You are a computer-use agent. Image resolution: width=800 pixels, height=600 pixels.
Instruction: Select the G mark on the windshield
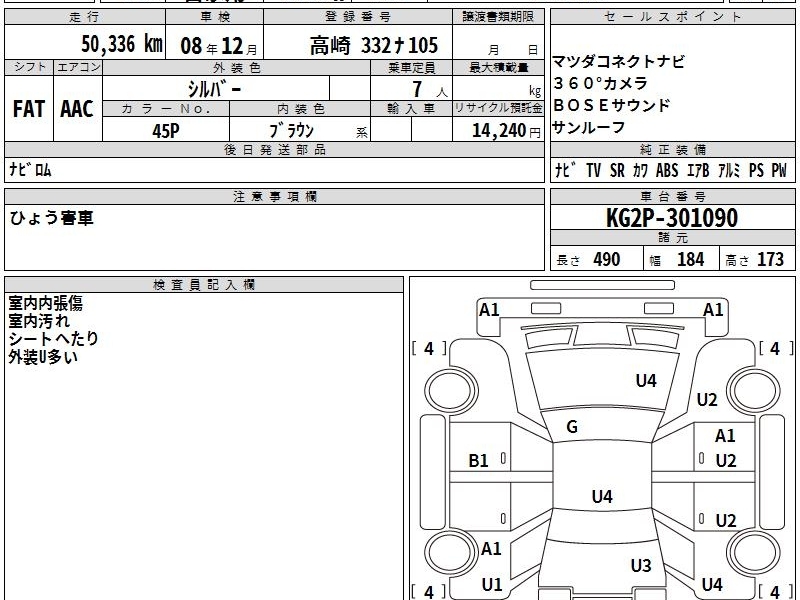[572, 426]
